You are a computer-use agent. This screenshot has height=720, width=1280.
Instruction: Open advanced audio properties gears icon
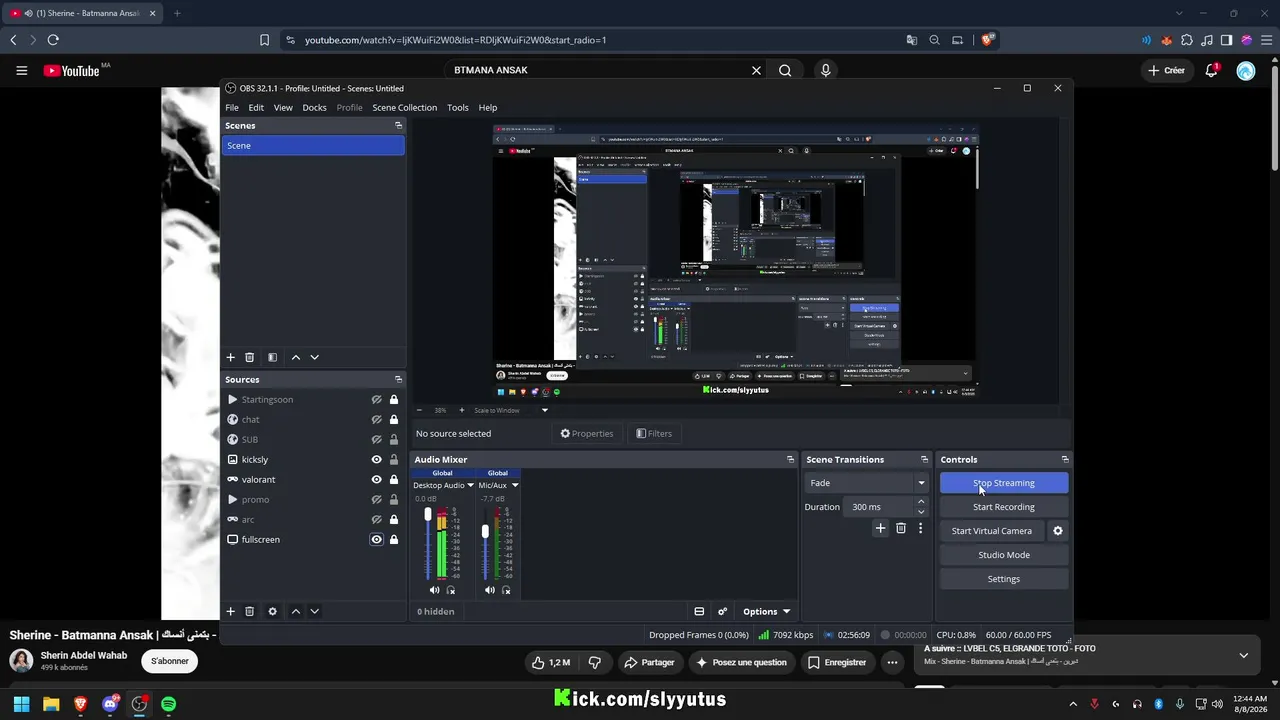point(722,611)
